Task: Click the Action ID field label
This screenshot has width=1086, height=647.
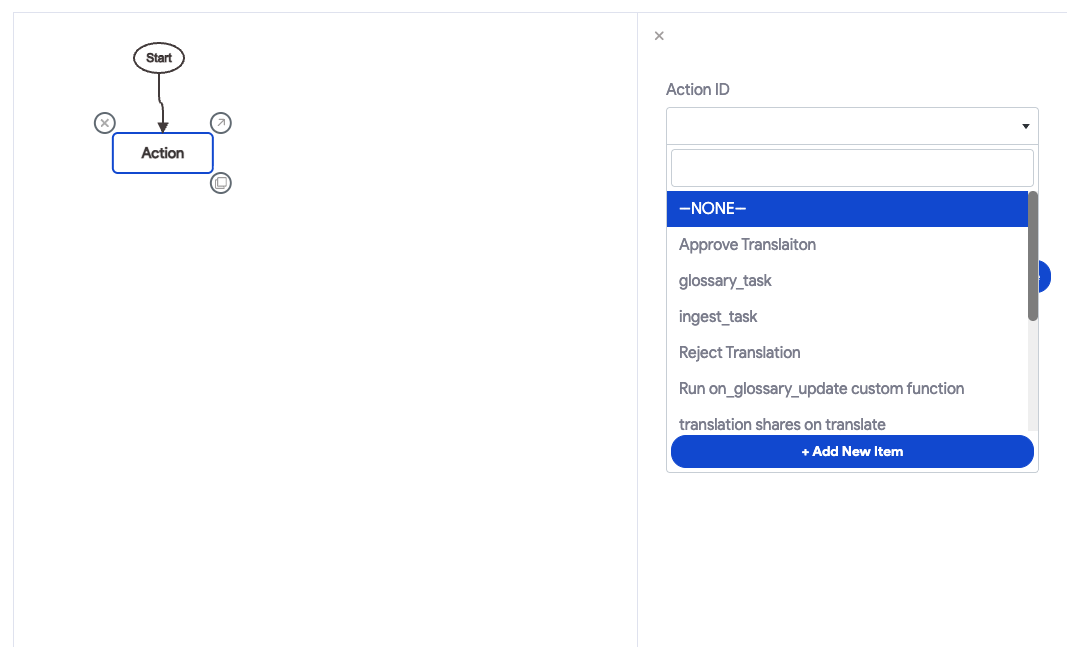Action: pos(698,90)
